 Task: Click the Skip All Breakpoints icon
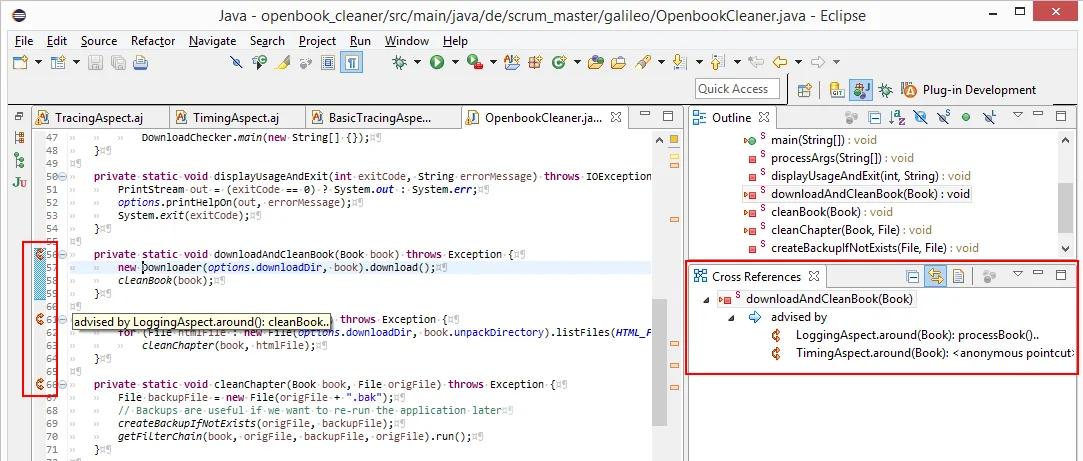(x=237, y=63)
